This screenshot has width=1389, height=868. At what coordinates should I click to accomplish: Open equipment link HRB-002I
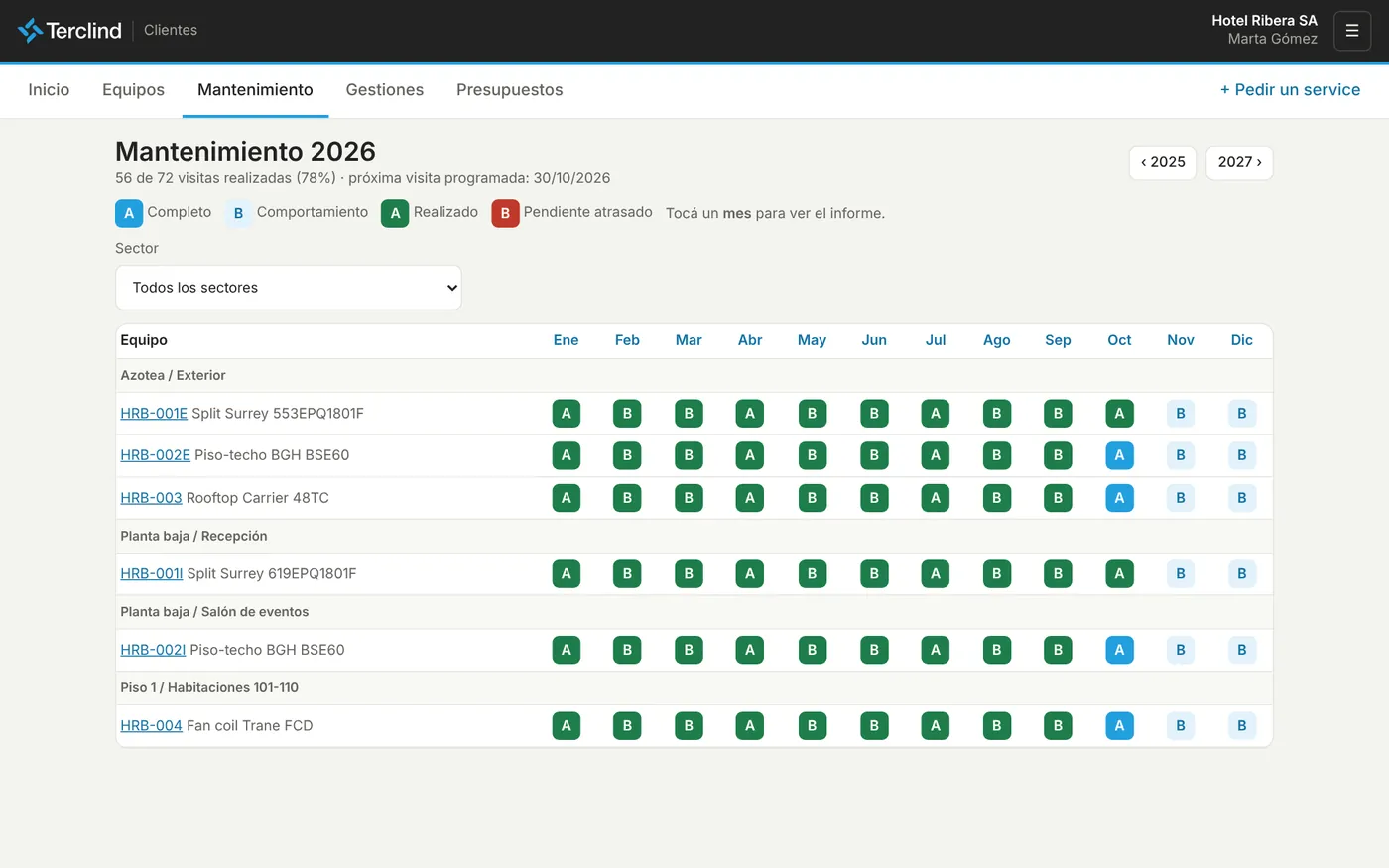pos(153,650)
